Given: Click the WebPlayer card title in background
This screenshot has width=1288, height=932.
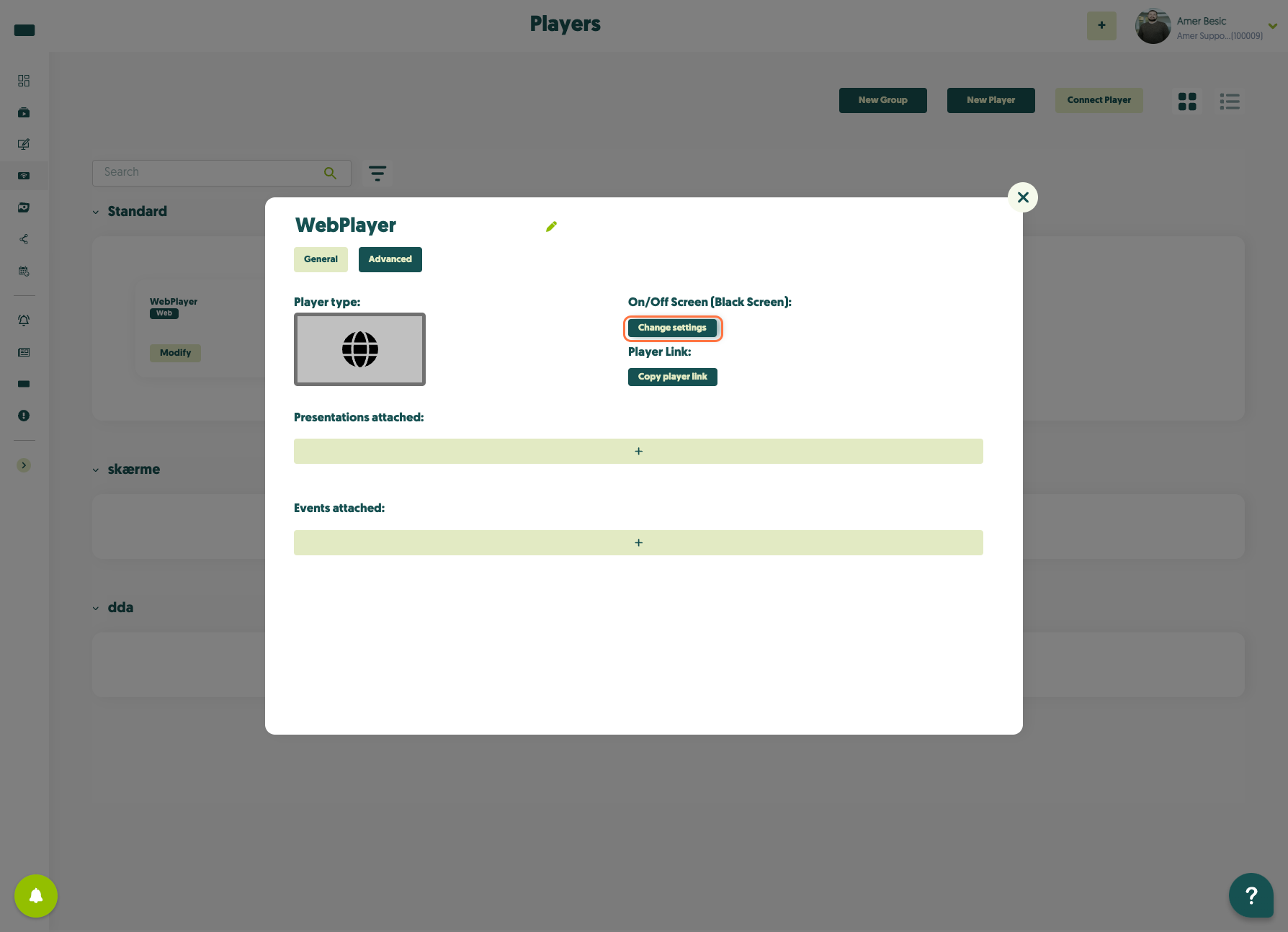Looking at the screenshot, I should point(174,302).
